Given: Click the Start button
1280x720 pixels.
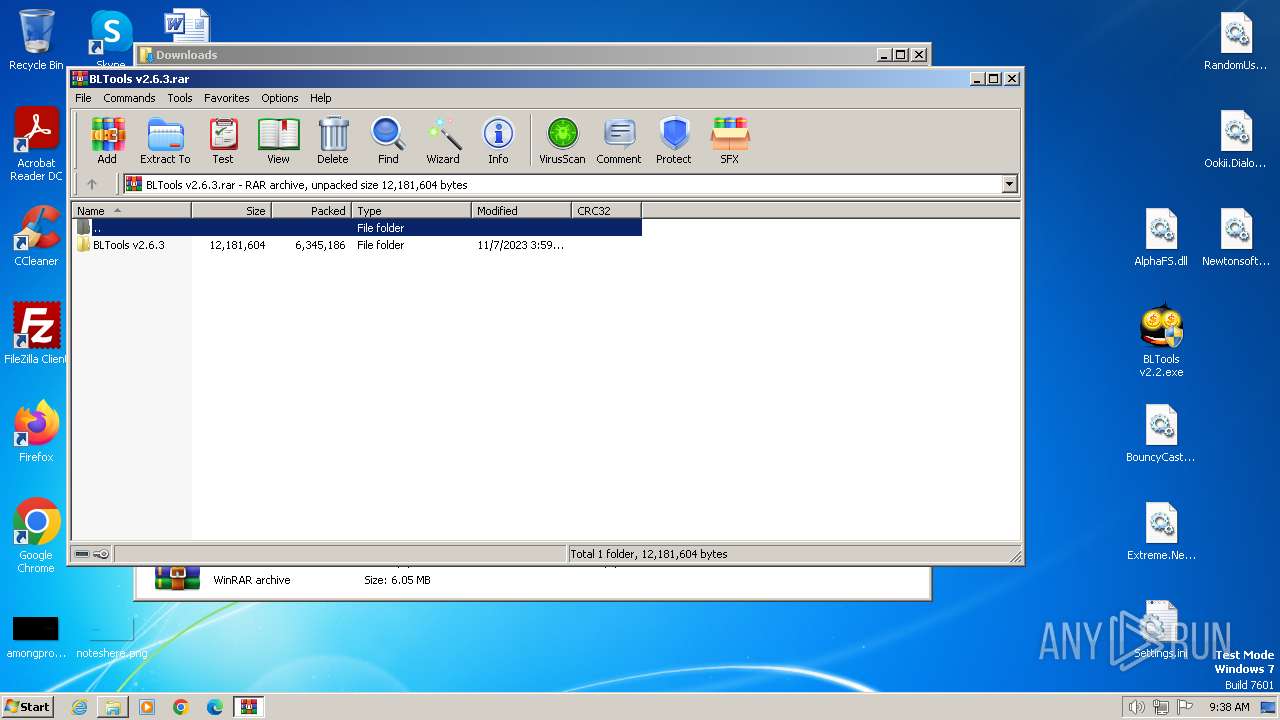Looking at the screenshot, I should 28,706.
